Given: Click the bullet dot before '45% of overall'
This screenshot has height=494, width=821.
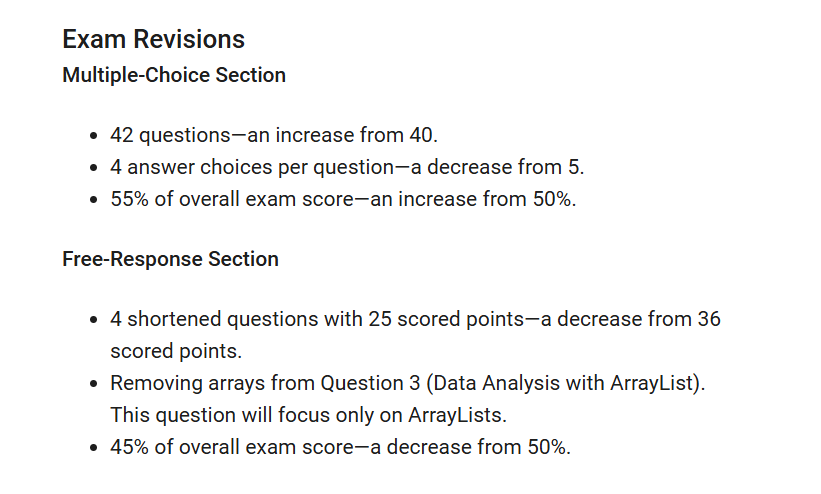Looking at the screenshot, I should pyautogui.click(x=93, y=446).
